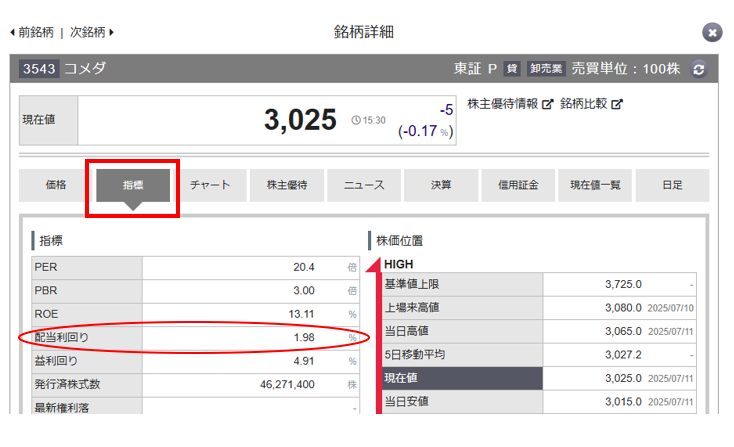Click the 配当利回り row in 指標 table
The width and height of the screenshot is (734, 447).
[x=190, y=337]
